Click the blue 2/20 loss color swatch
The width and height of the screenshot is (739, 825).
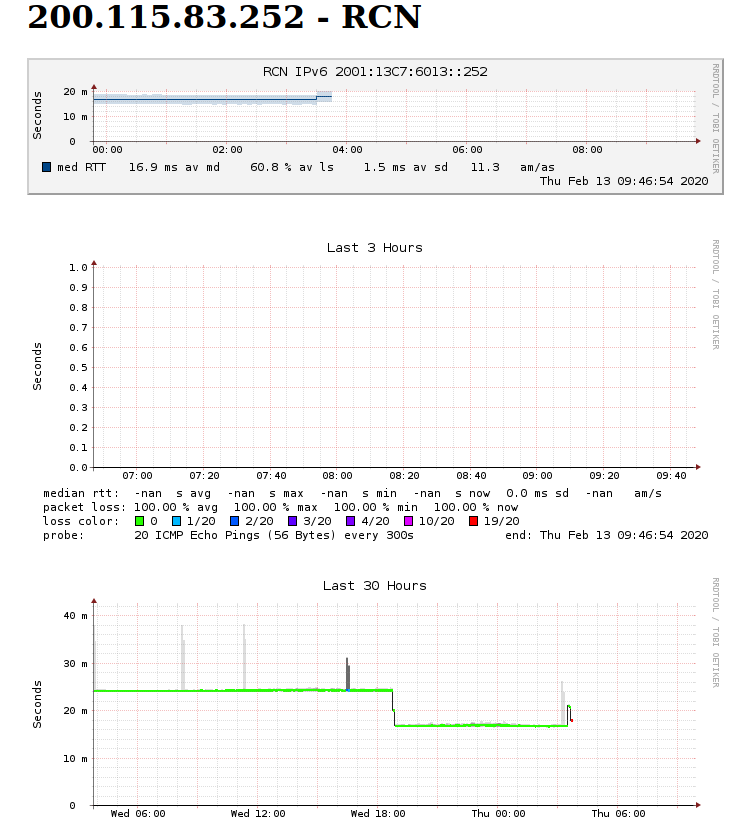coord(234,521)
